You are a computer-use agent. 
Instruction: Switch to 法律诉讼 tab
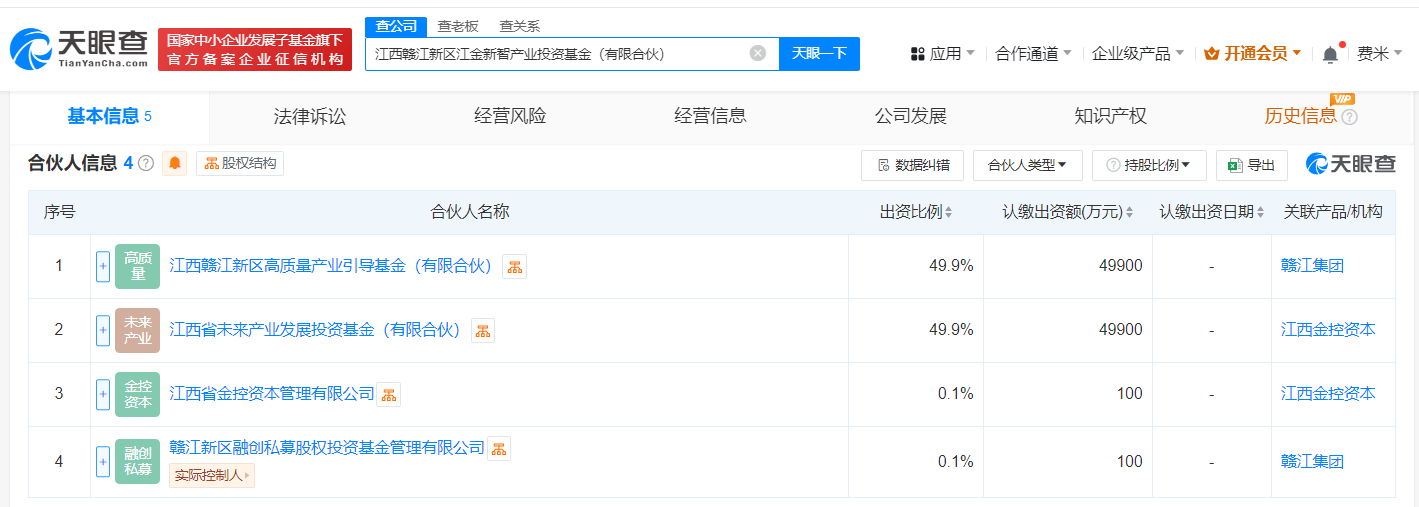click(x=310, y=116)
